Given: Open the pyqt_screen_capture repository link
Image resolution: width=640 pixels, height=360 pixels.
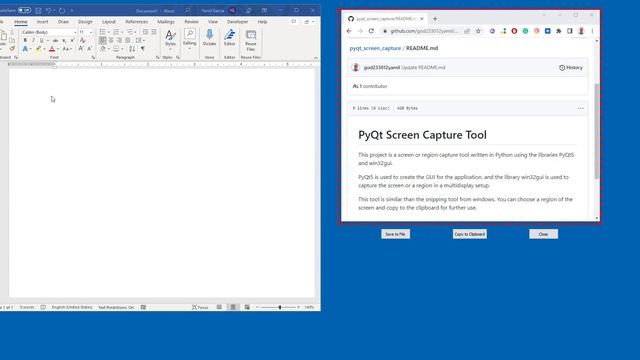Looking at the screenshot, I should tap(375, 48).
